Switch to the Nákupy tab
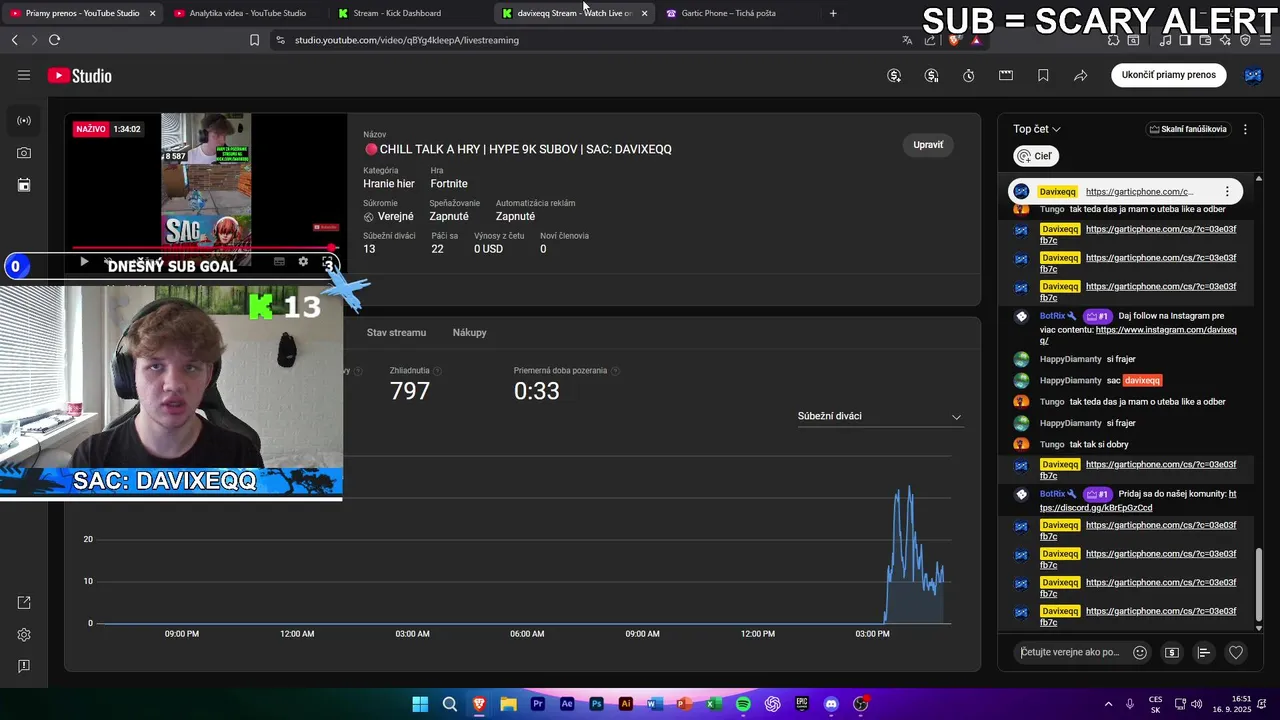1280x720 pixels. coord(469,333)
